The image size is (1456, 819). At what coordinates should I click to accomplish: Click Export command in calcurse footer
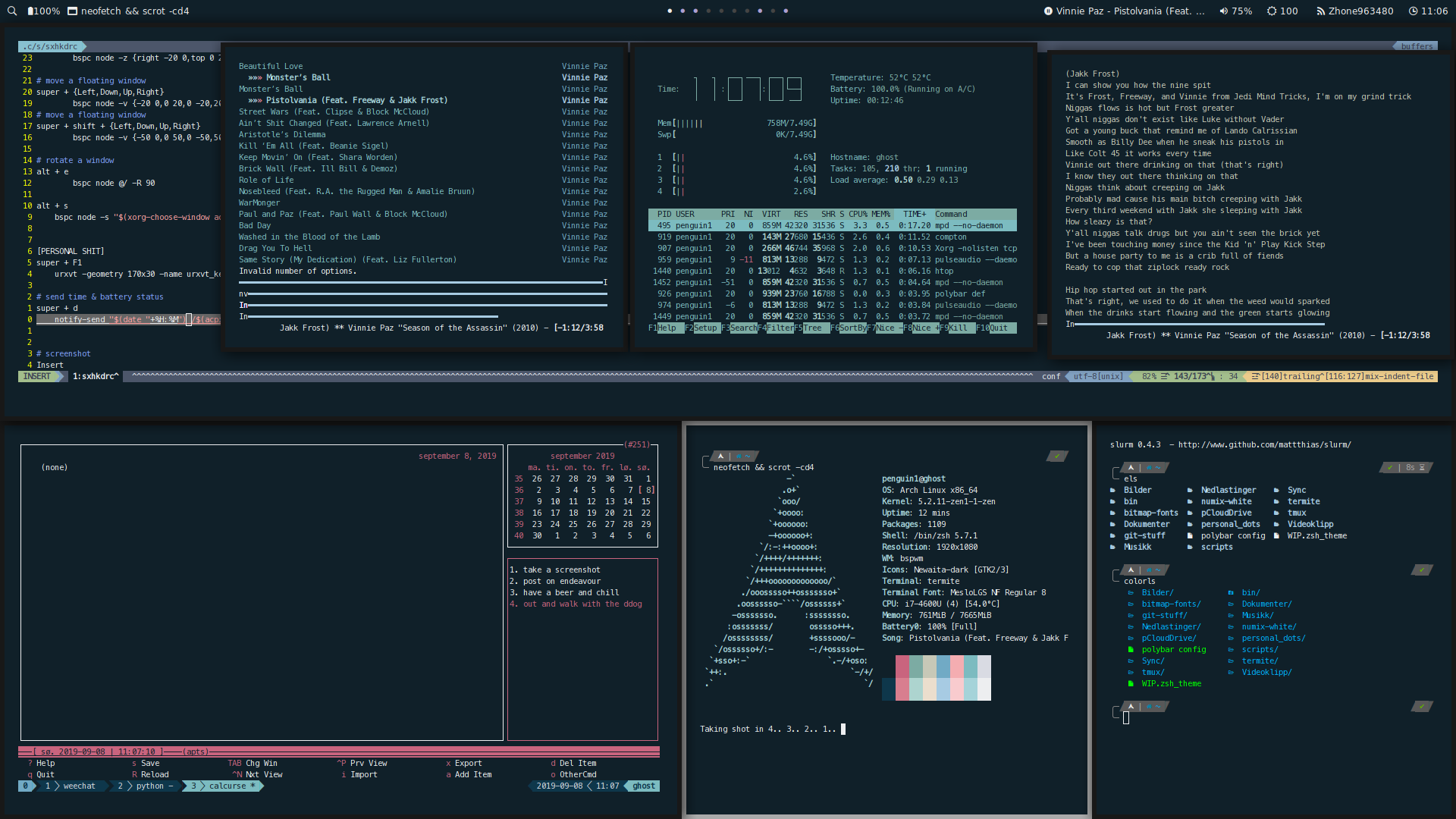click(x=463, y=764)
